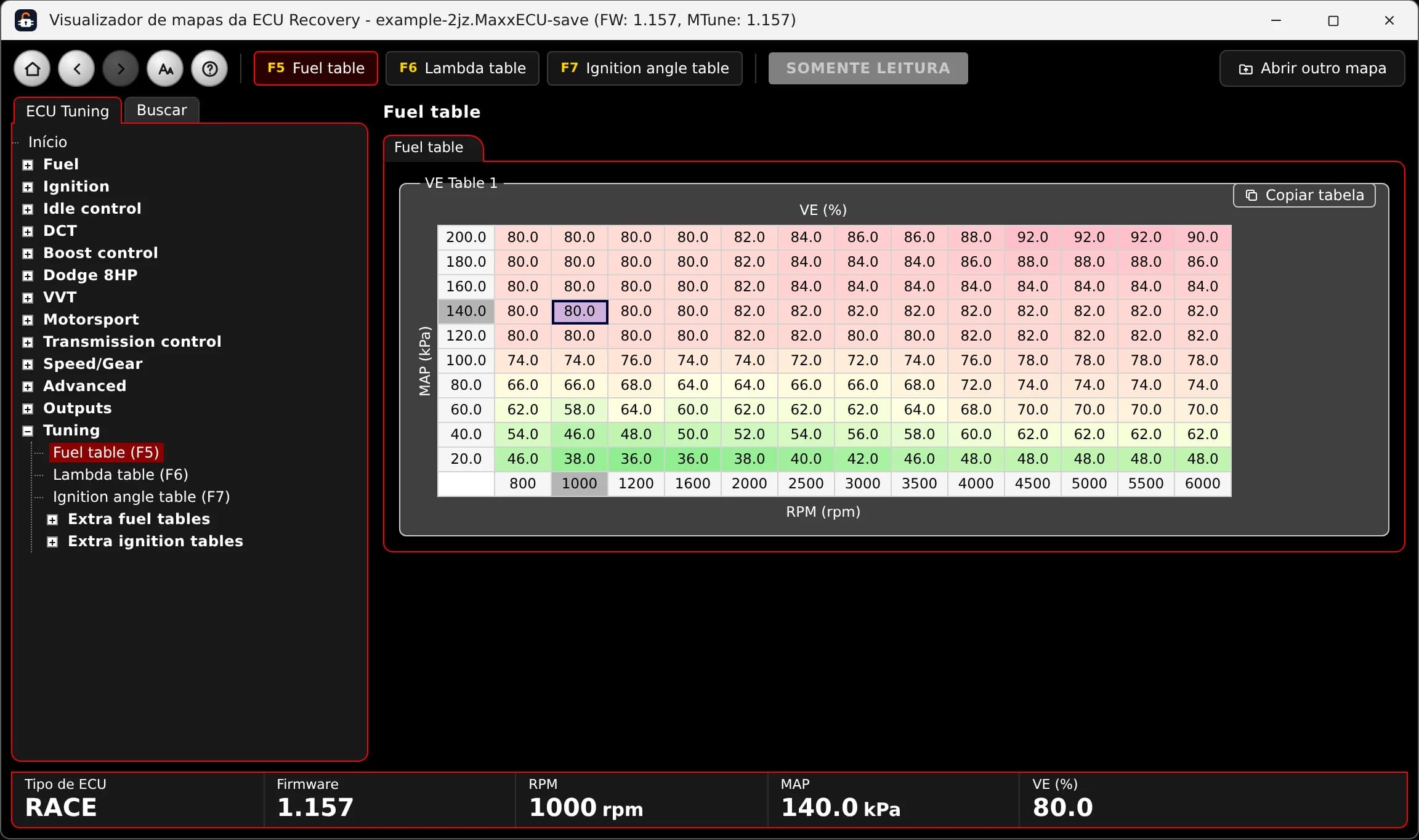The height and width of the screenshot is (840, 1419).
Task: Expand the Motorsport tree node
Action: pos(28,320)
